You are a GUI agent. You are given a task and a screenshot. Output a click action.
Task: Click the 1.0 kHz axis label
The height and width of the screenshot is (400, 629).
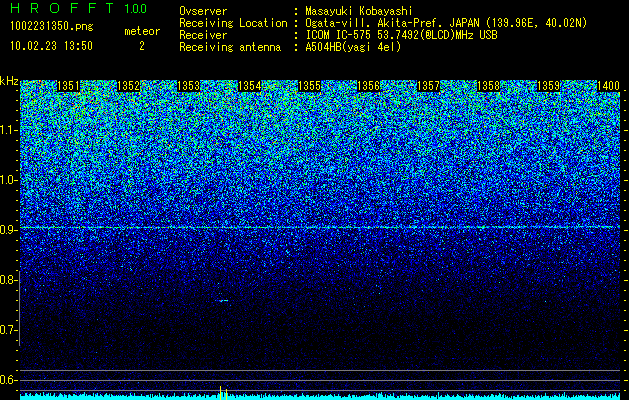(9, 180)
